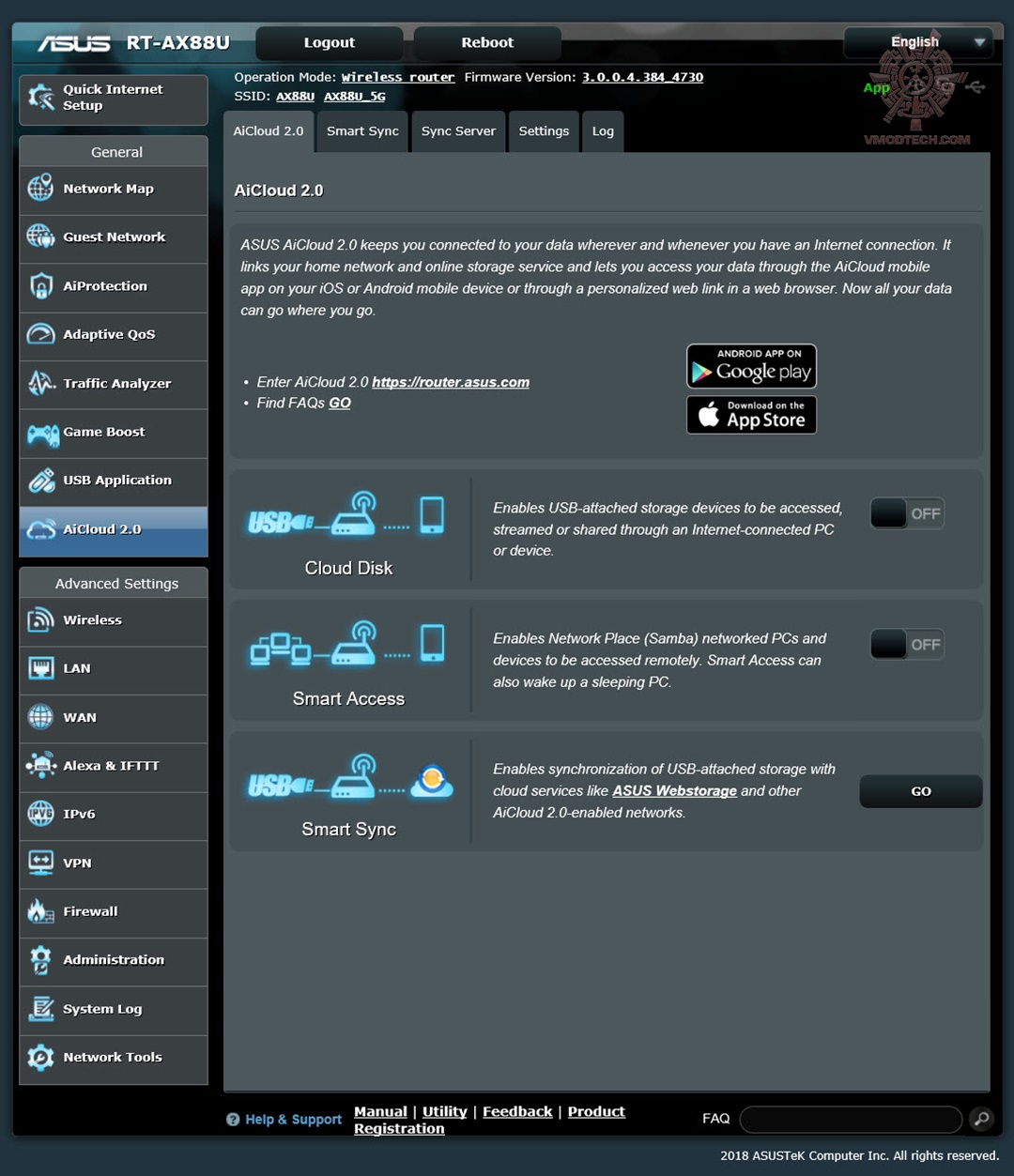Viewport: 1014px width, 1176px height.
Task: Open the Settings tab
Action: pos(544,131)
